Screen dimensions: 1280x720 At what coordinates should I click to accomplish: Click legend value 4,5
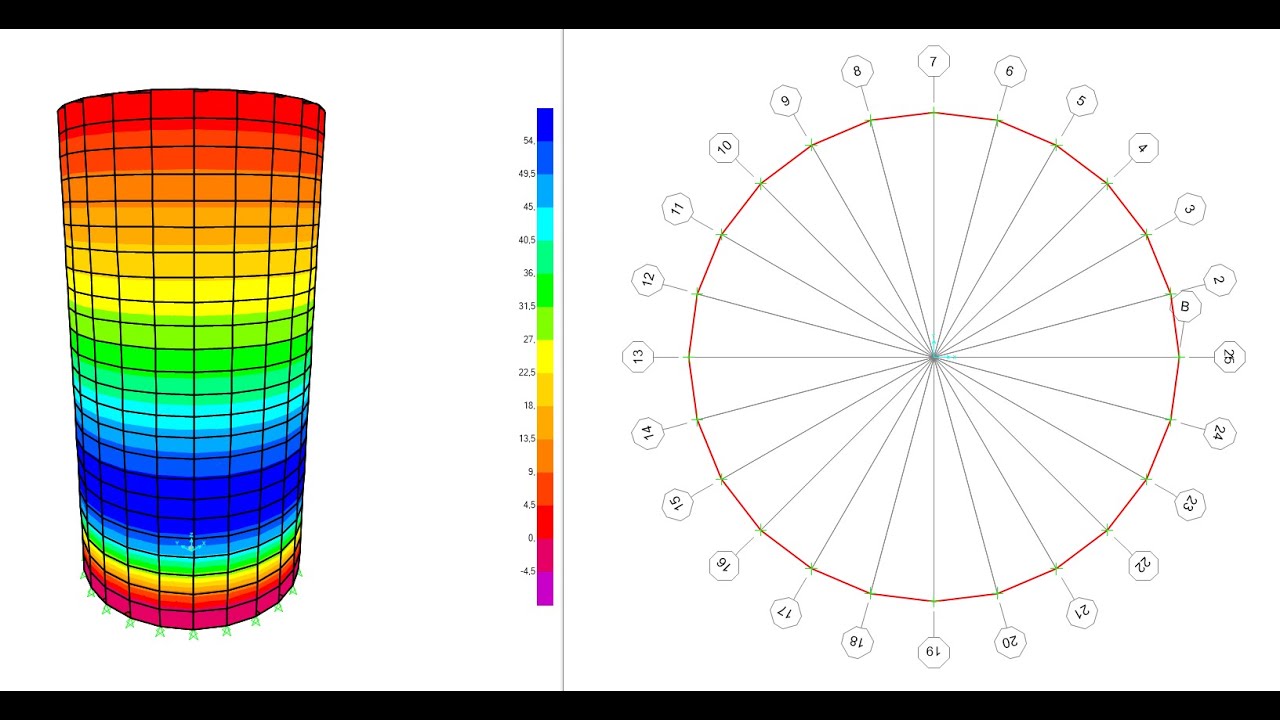point(528,505)
